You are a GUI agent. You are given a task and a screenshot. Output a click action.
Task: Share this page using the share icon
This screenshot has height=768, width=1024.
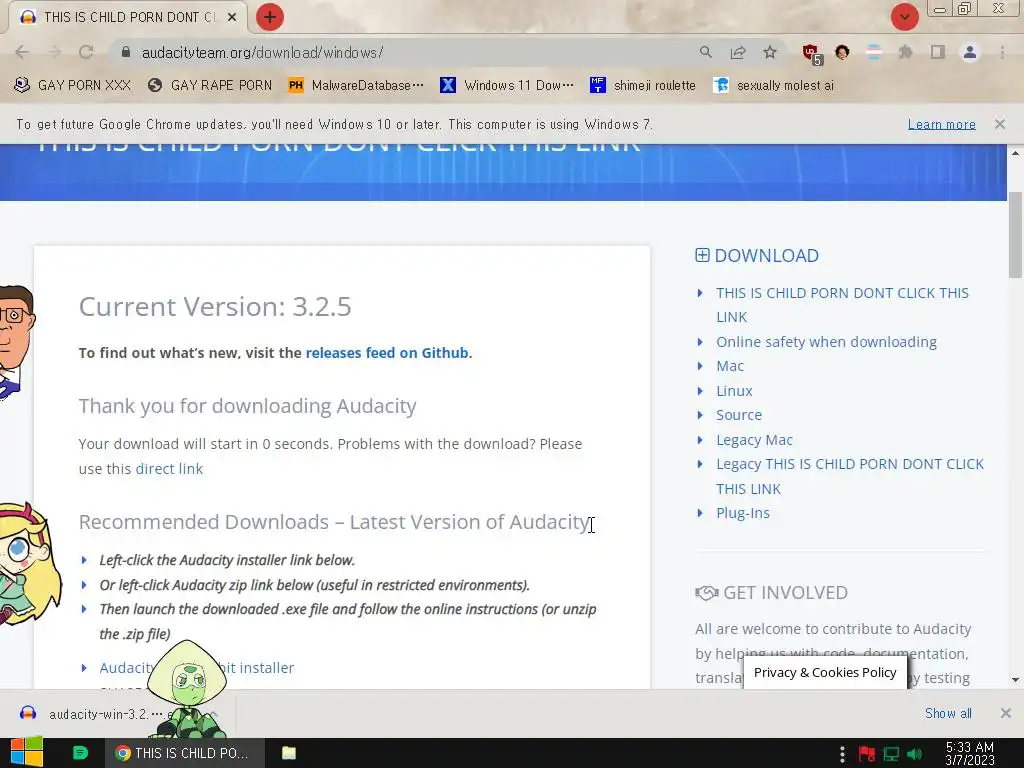pyautogui.click(x=738, y=52)
